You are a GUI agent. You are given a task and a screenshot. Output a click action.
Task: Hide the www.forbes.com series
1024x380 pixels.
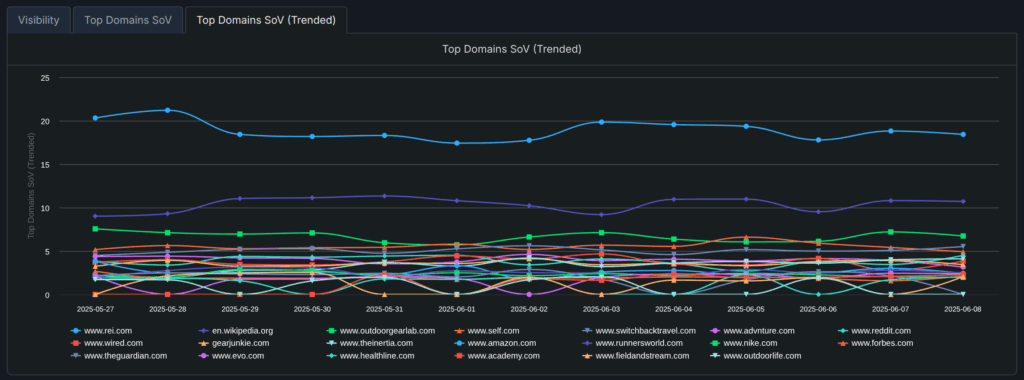click(875, 343)
